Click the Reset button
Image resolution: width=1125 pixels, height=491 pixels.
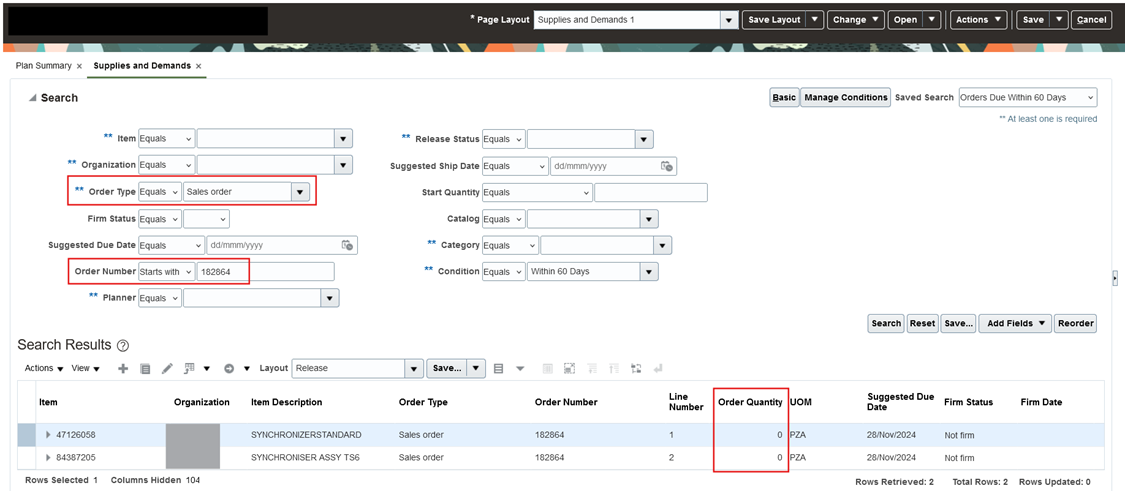(922, 324)
